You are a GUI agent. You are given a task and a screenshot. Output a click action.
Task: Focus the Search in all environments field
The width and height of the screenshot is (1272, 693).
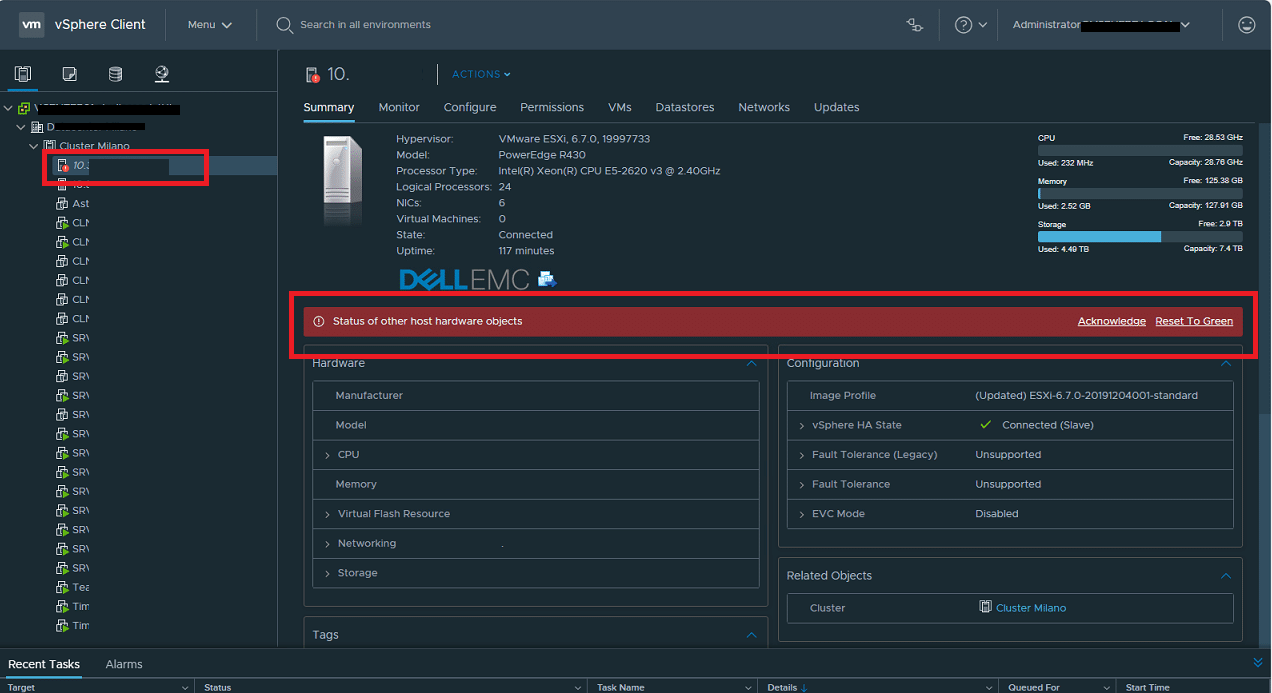[x=365, y=25]
